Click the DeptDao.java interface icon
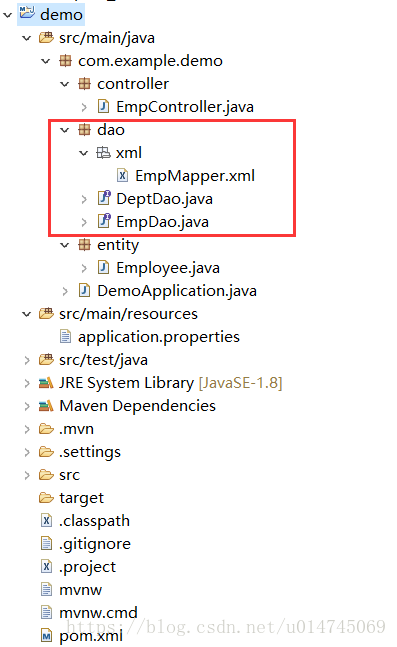 tap(104, 198)
